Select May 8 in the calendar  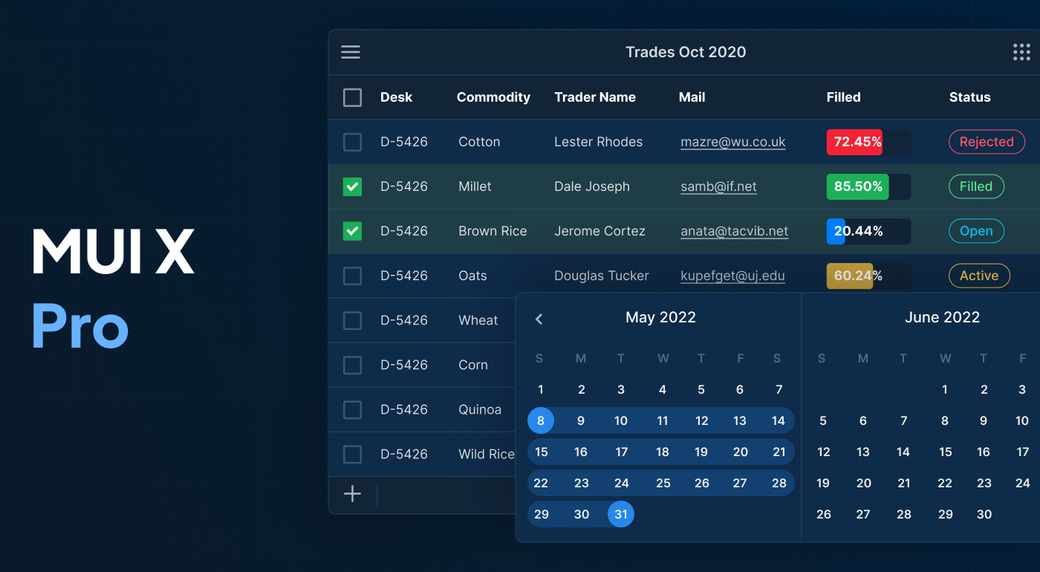click(x=541, y=421)
